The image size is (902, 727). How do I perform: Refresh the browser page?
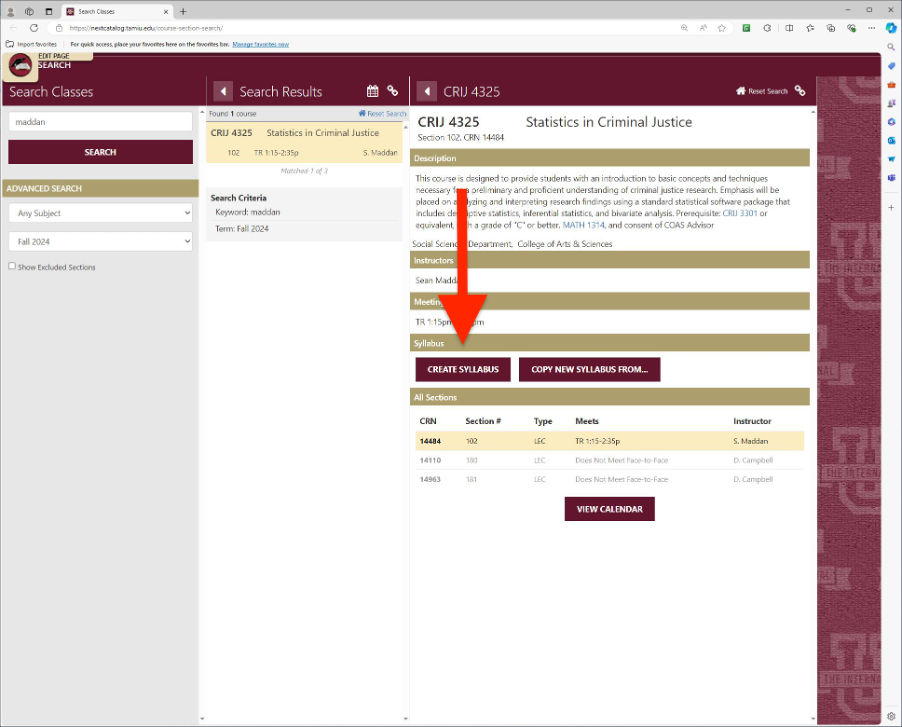click(x=34, y=28)
